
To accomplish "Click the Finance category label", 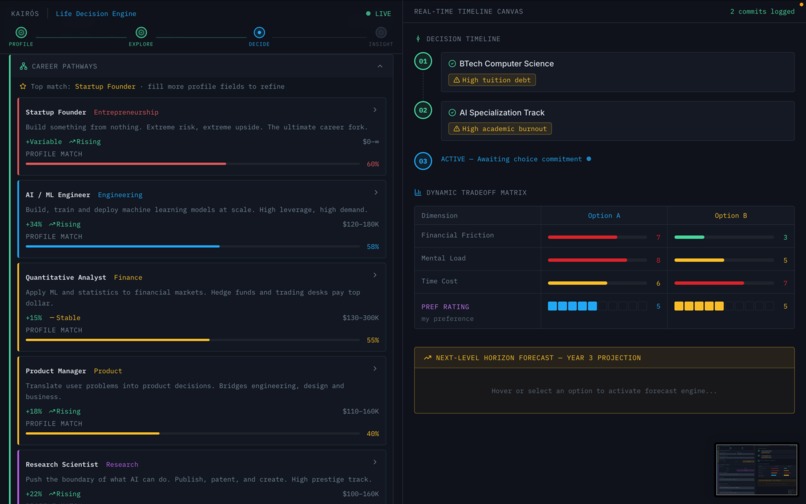I will pos(128,278).
